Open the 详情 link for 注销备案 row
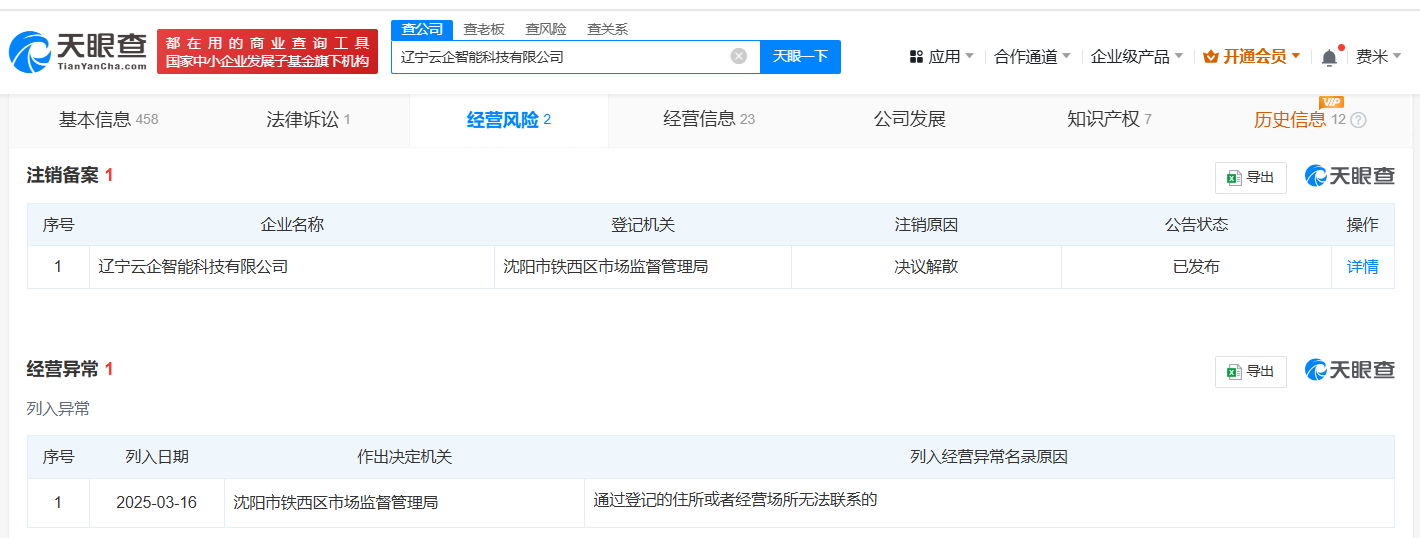Image resolution: width=1420 pixels, height=538 pixels. point(1362,267)
